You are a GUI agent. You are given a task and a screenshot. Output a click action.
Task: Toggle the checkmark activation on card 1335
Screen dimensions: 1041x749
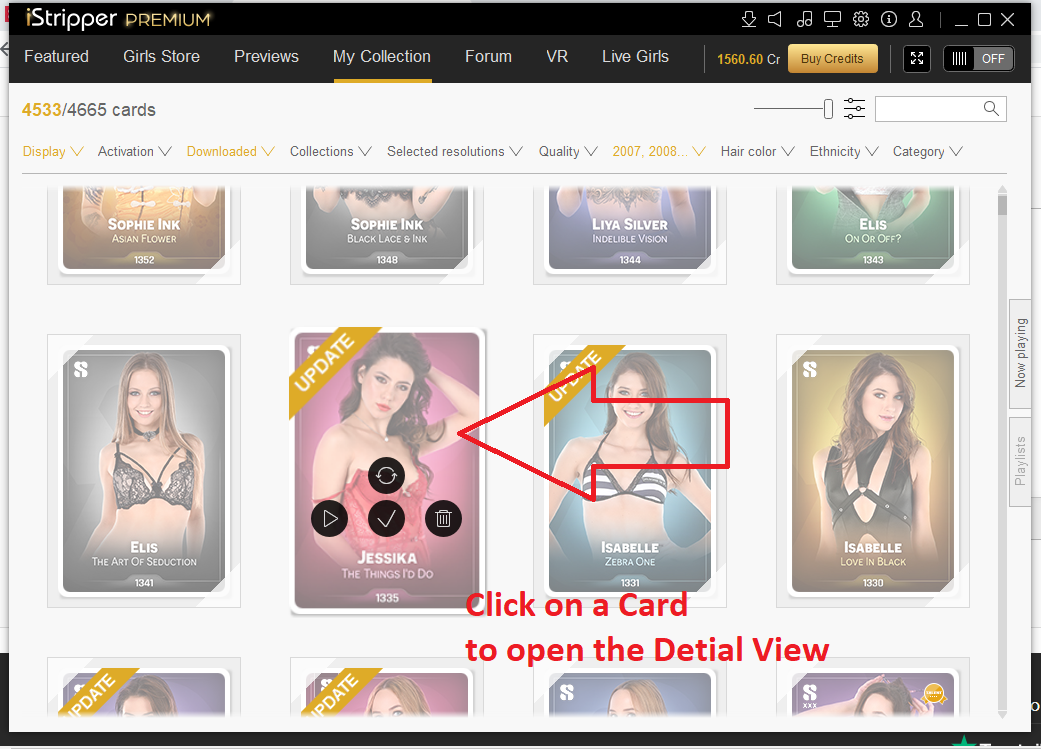386,518
